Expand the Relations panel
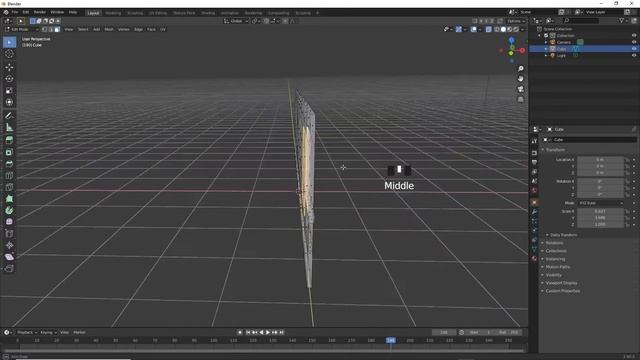The height and width of the screenshot is (360, 640). click(x=554, y=243)
